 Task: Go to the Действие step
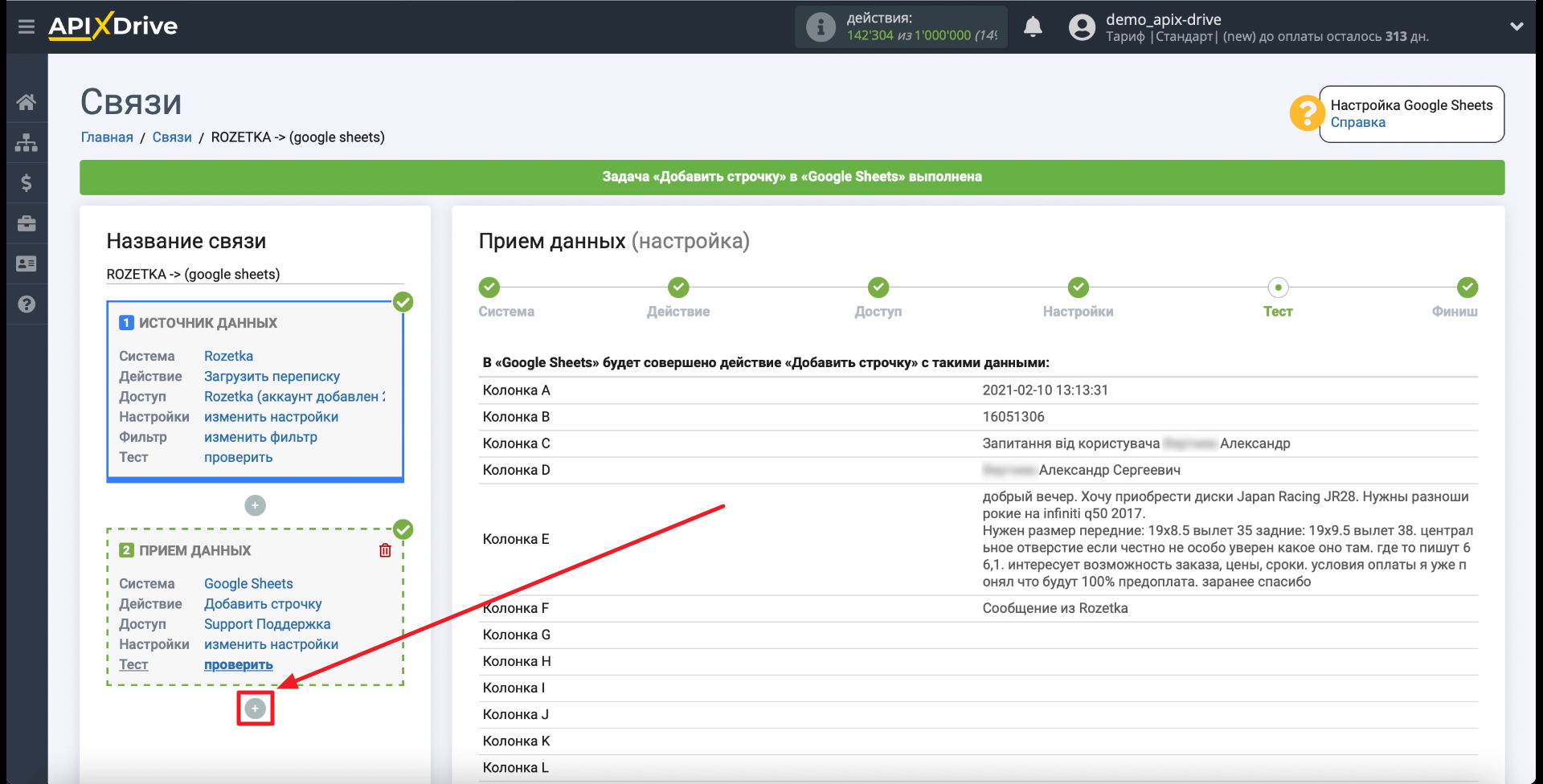point(678,288)
